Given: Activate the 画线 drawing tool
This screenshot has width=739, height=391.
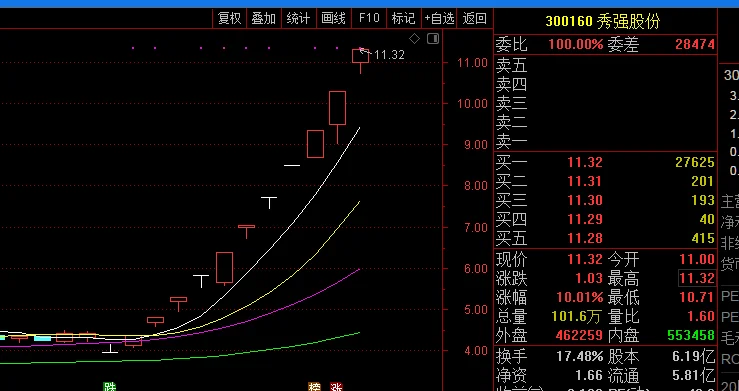Looking at the screenshot, I should [x=333, y=18].
